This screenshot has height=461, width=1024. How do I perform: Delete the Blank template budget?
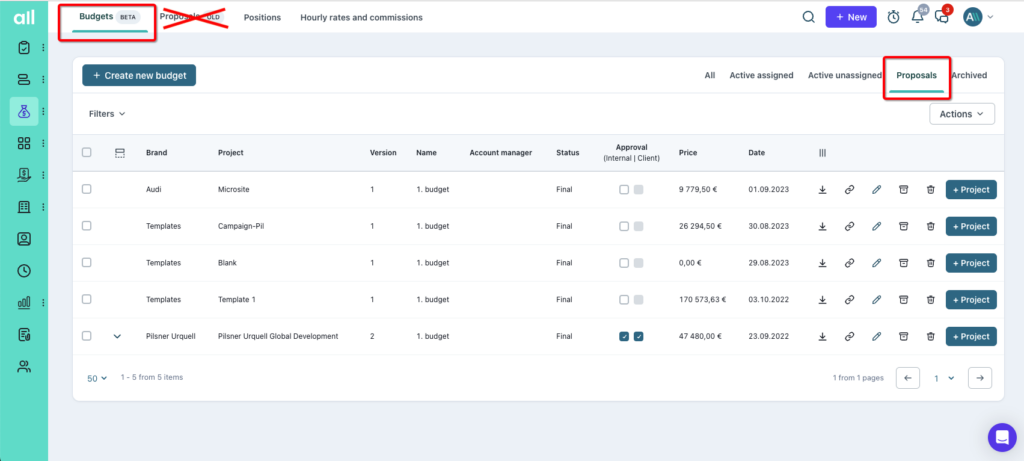(x=930, y=263)
